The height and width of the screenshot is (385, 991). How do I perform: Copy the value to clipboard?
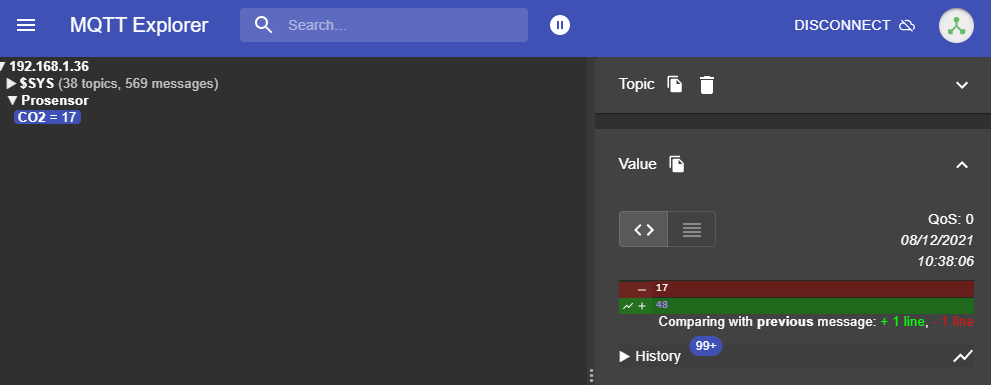pyautogui.click(x=677, y=164)
